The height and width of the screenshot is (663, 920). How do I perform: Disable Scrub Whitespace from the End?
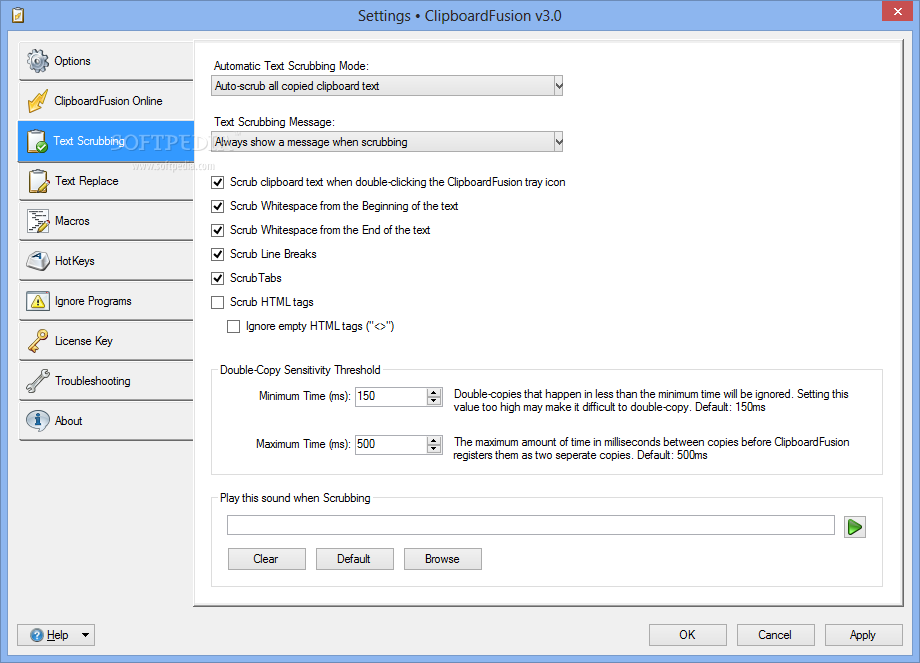pyautogui.click(x=218, y=231)
